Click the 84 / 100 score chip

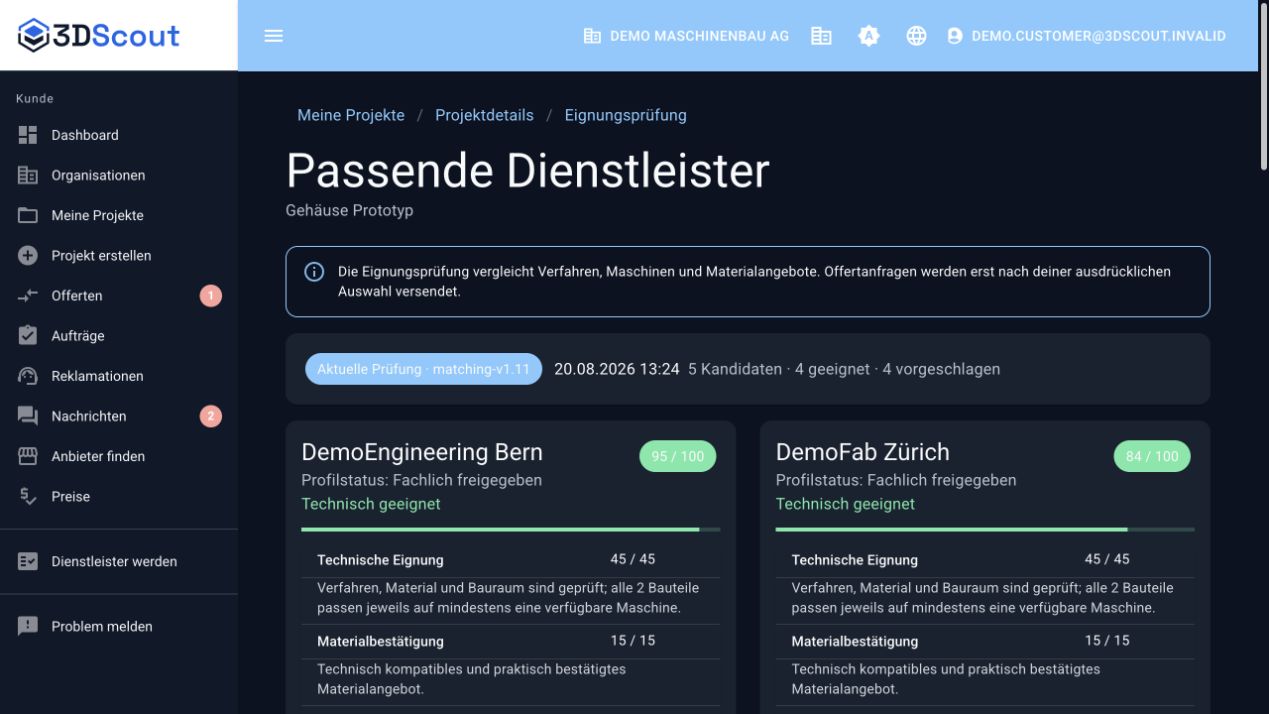(1152, 456)
